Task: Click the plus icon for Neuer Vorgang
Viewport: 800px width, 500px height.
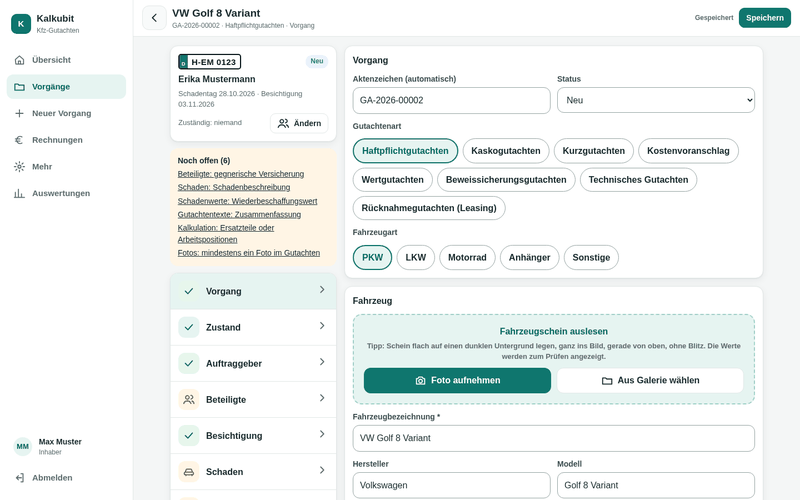Action: pos(19,113)
